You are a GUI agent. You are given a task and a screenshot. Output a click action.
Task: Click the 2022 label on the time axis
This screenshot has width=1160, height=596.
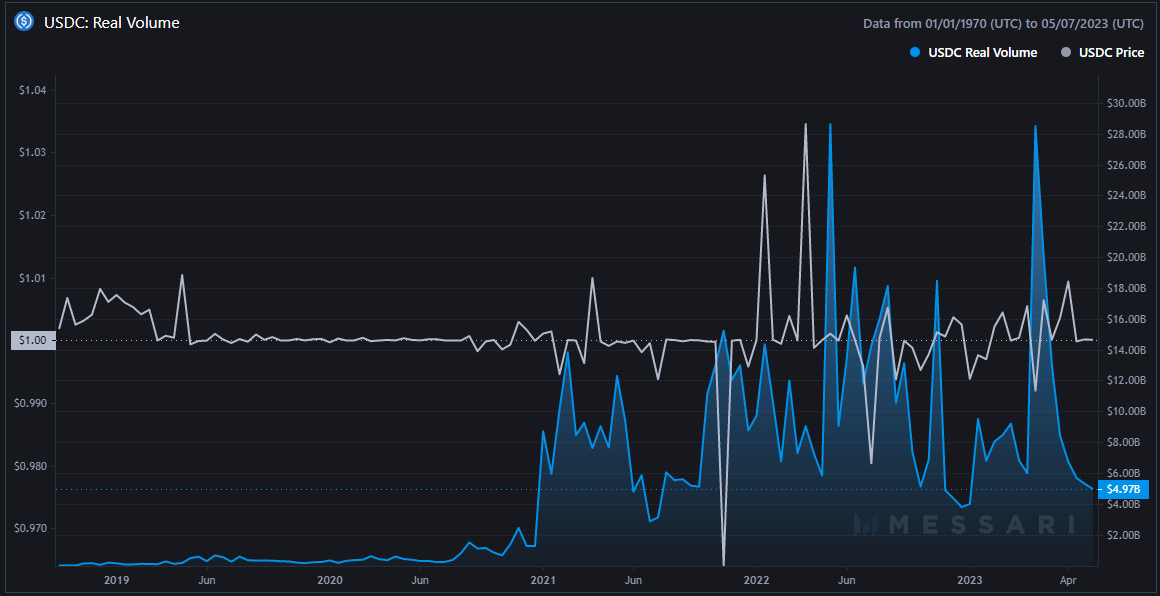tap(757, 580)
